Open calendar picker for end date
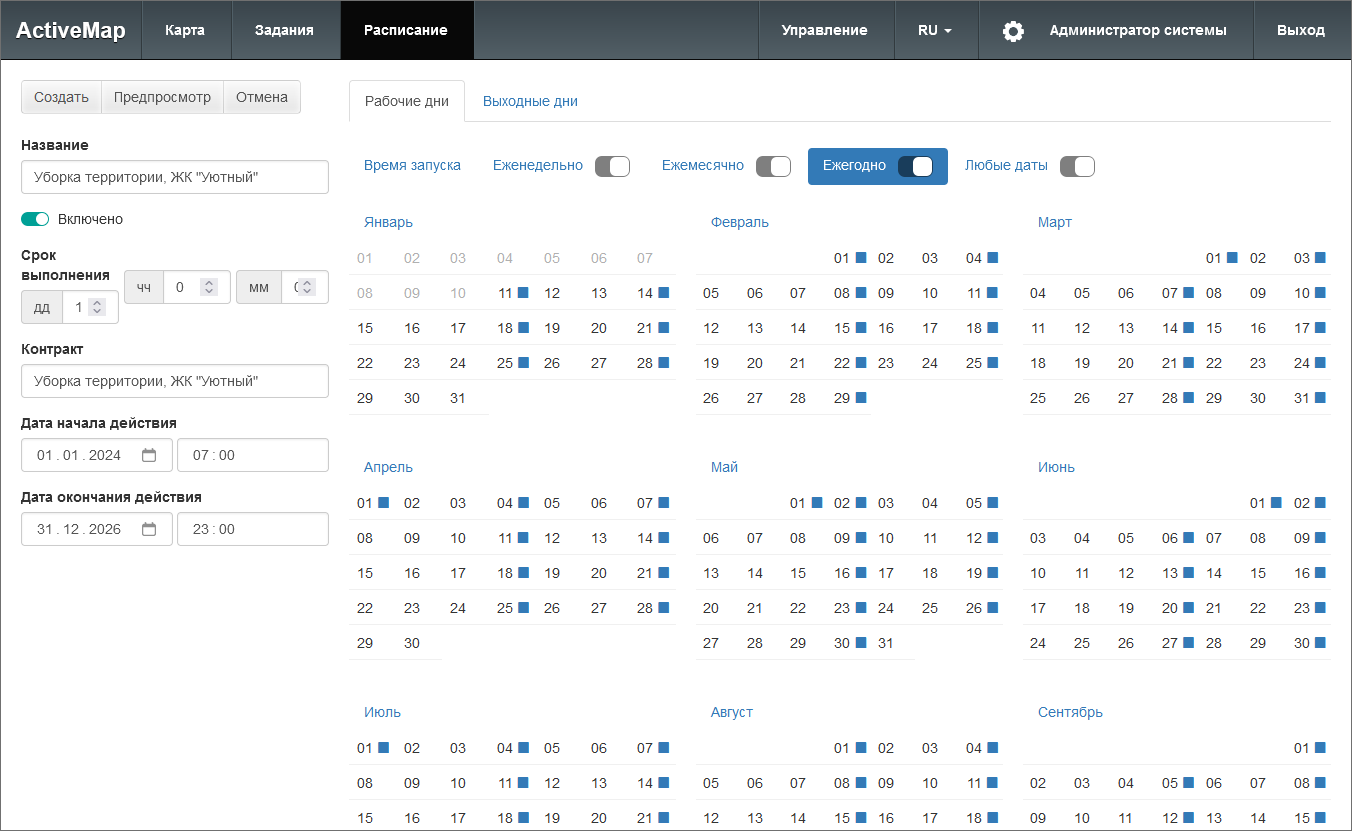Image resolution: width=1352 pixels, height=831 pixels. pyautogui.click(x=149, y=529)
